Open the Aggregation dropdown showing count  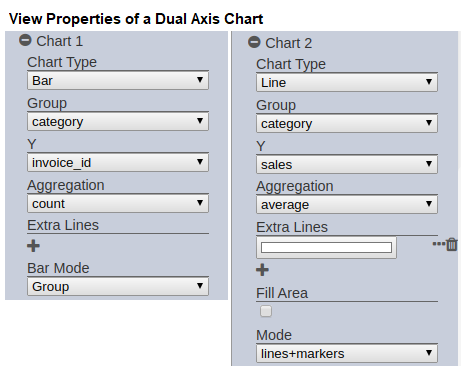(x=118, y=203)
